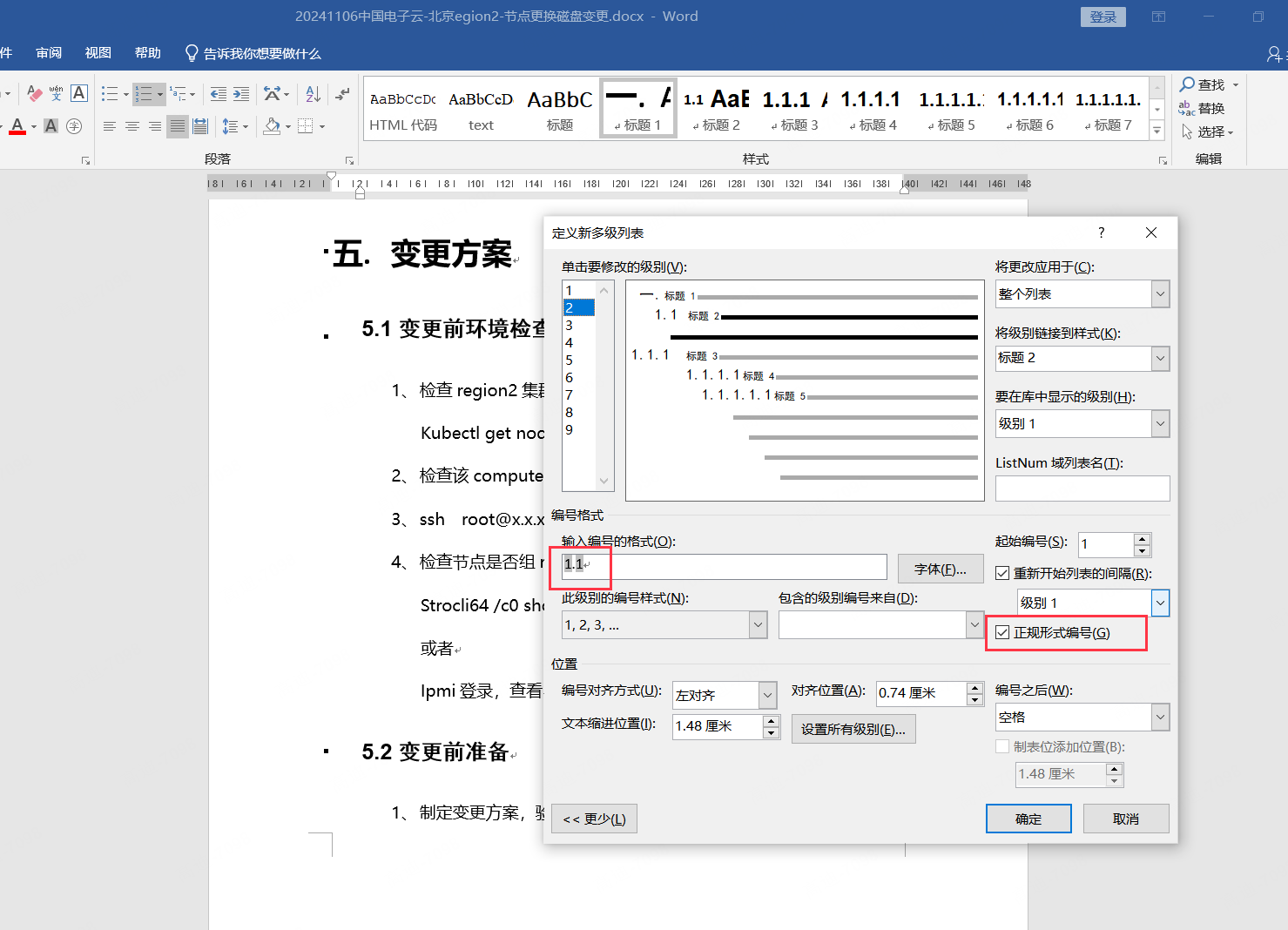
Task: Expand the styles gallery more arrow
Action: [1157, 131]
